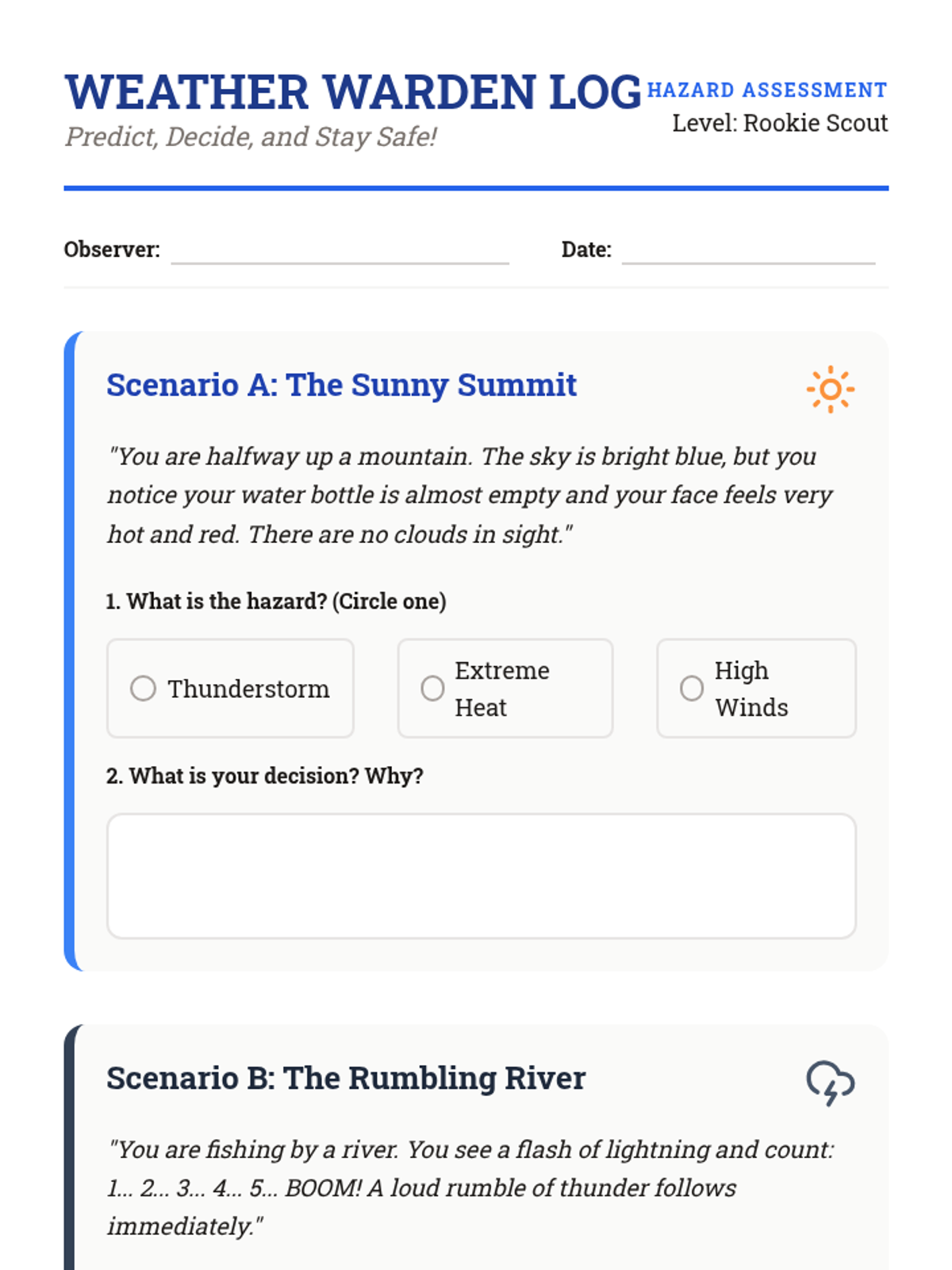Click the Hazard Assessment label
The height and width of the screenshot is (1270, 952).
click(766, 90)
